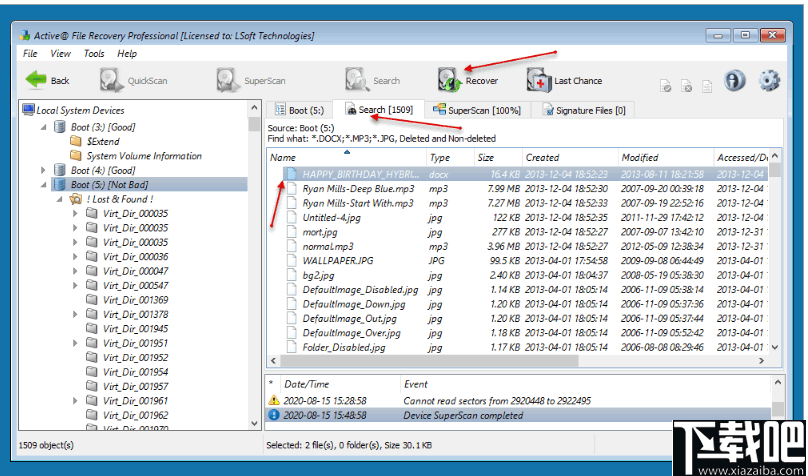Image resolution: width=808 pixels, height=476 pixels.
Task: Sort files by the Type column header
Action: (x=450, y=157)
